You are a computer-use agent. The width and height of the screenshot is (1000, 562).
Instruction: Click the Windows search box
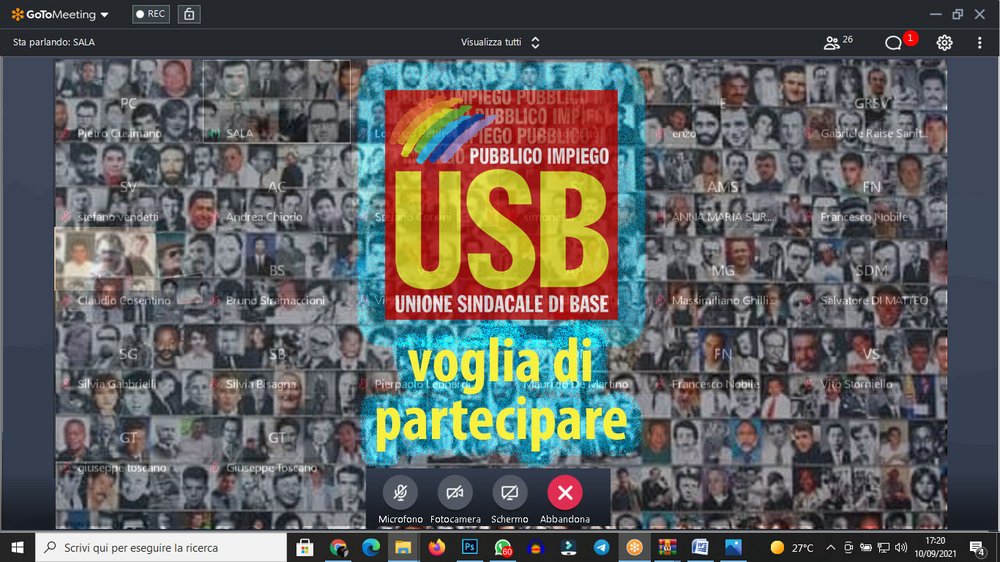(161, 547)
